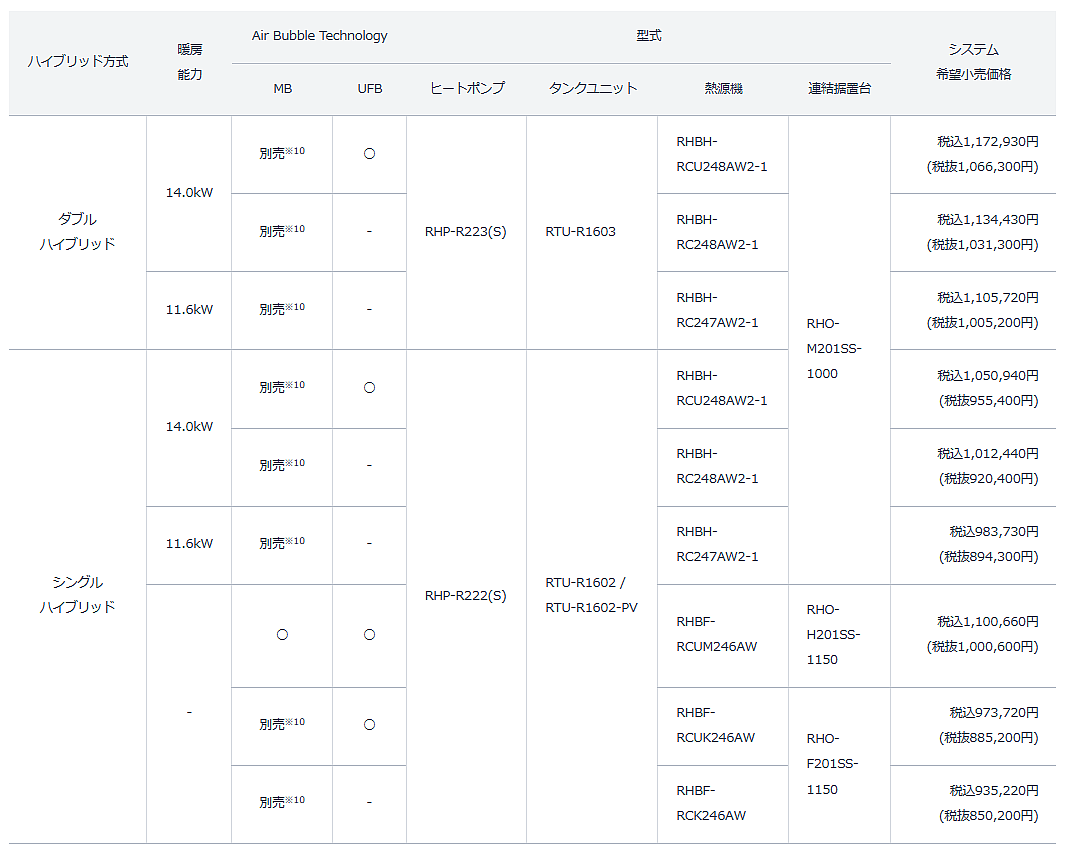Click the タンクユニット column sub-header
1069x852 pixels.
(592, 88)
